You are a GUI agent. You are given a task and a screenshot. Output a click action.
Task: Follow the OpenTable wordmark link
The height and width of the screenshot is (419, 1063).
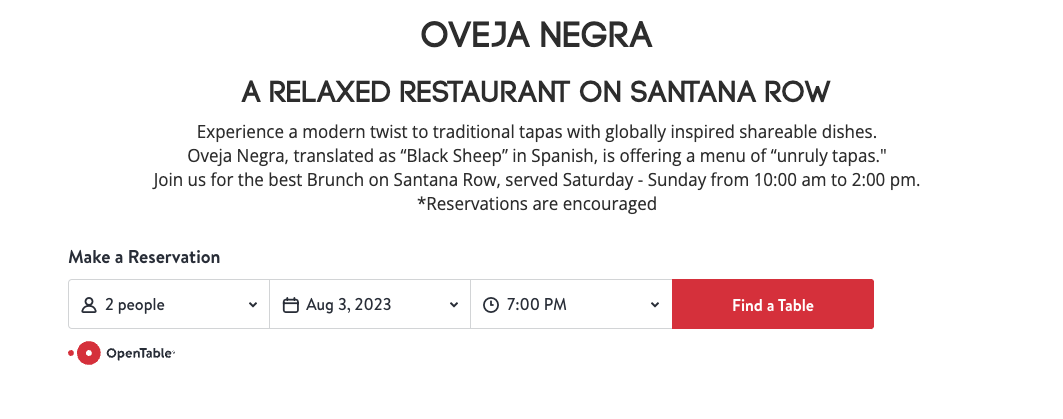point(139,353)
